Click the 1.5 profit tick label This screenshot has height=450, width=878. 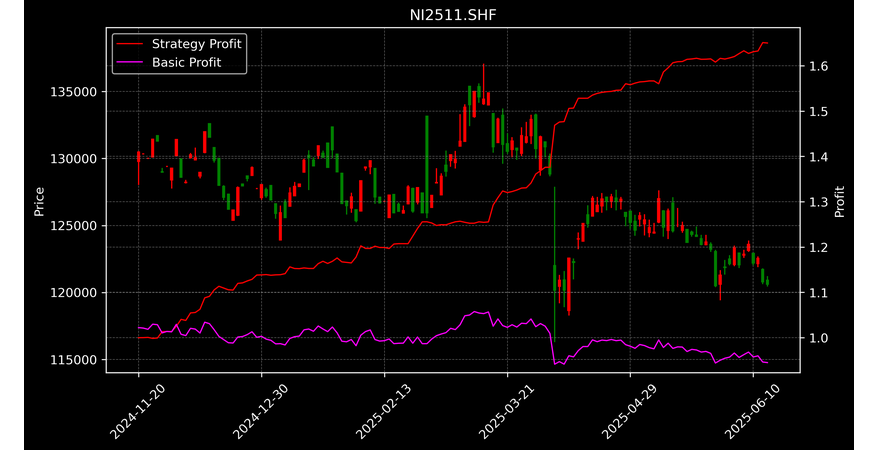tap(818, 112)
